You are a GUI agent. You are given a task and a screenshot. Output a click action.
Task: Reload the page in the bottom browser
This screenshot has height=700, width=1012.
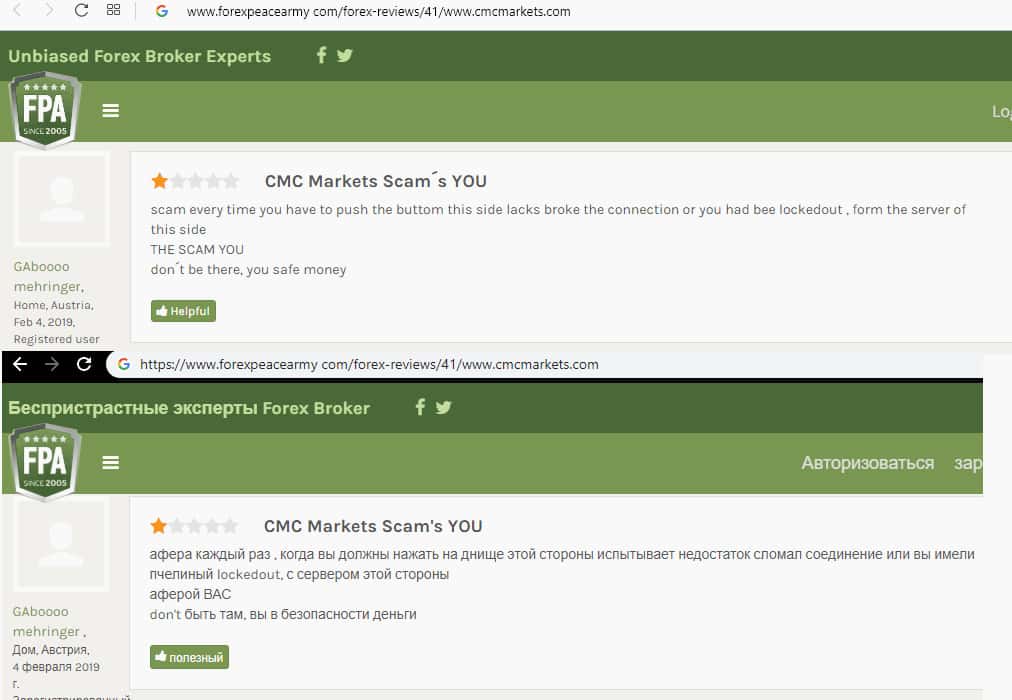pyautogui.click(x=84, y=364)
